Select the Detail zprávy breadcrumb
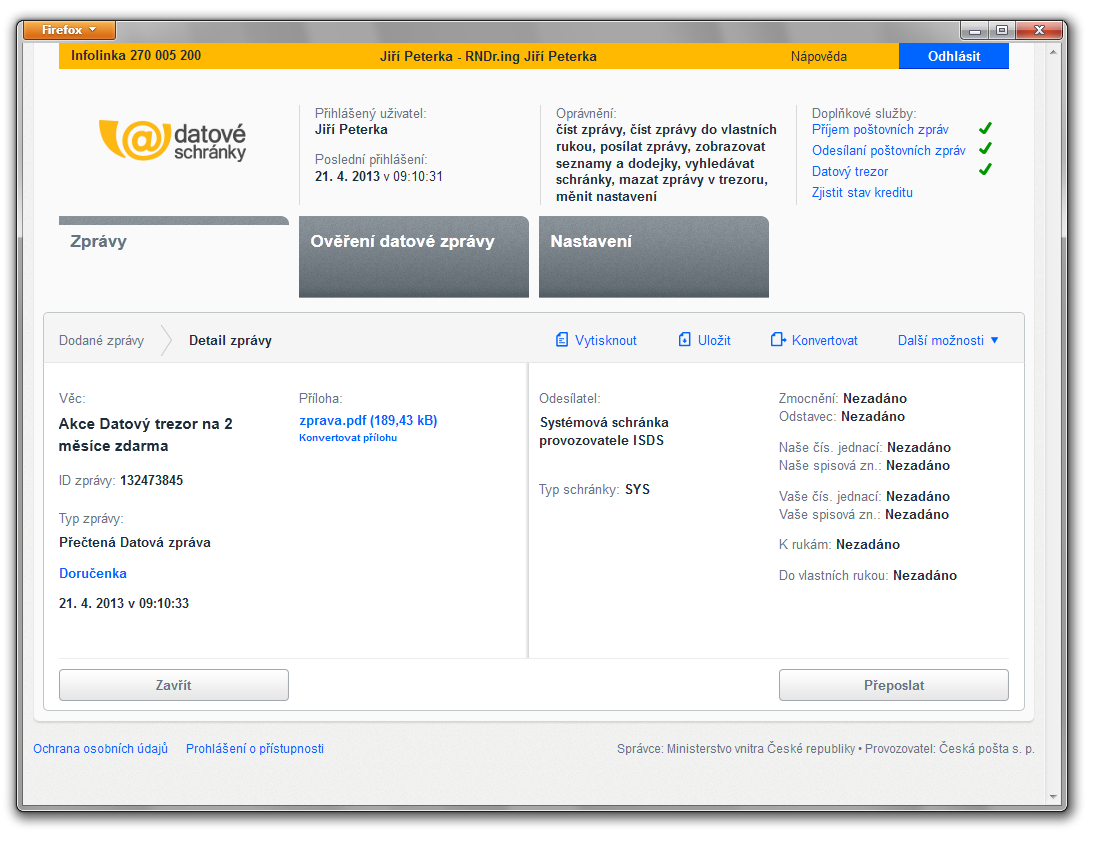The image size is (1094, 842). (x=230, y=340)
